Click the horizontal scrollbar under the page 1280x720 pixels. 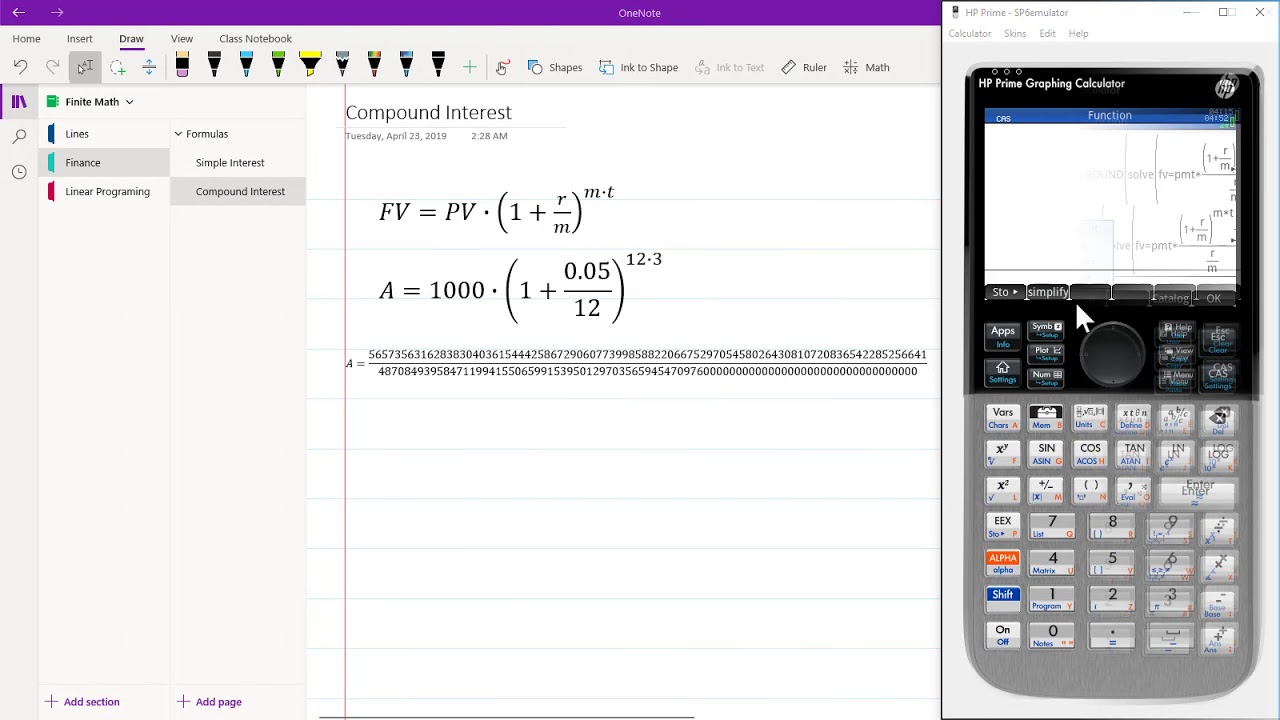506,717
